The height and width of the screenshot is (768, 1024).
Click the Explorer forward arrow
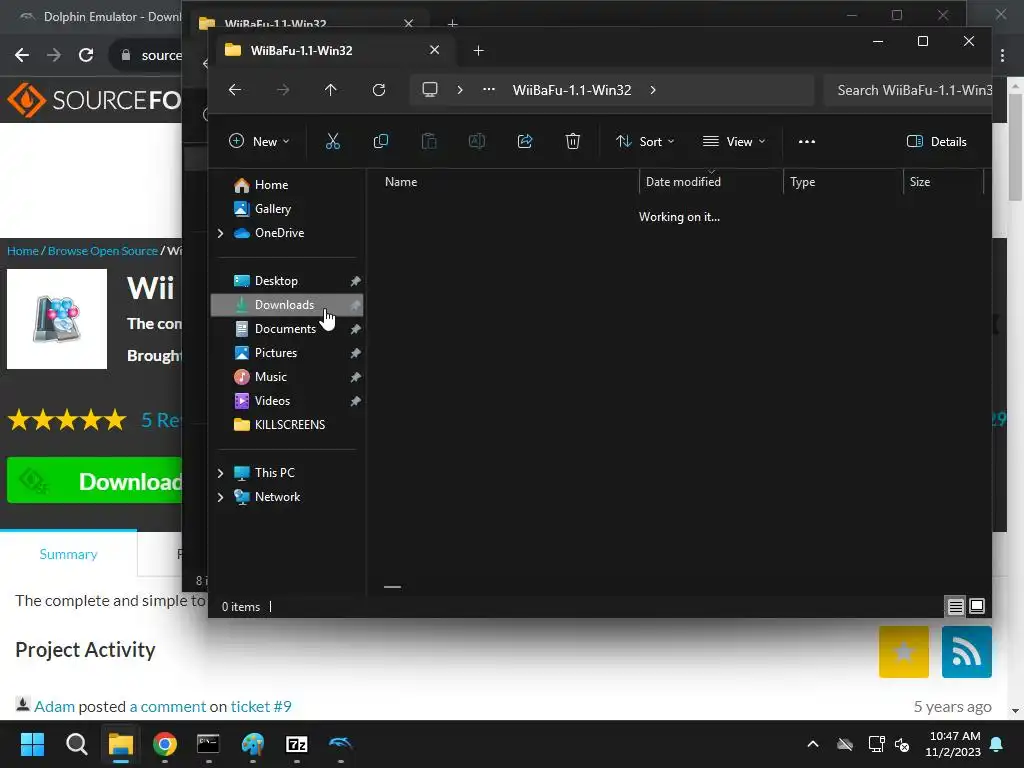click(x=283, y=89)
